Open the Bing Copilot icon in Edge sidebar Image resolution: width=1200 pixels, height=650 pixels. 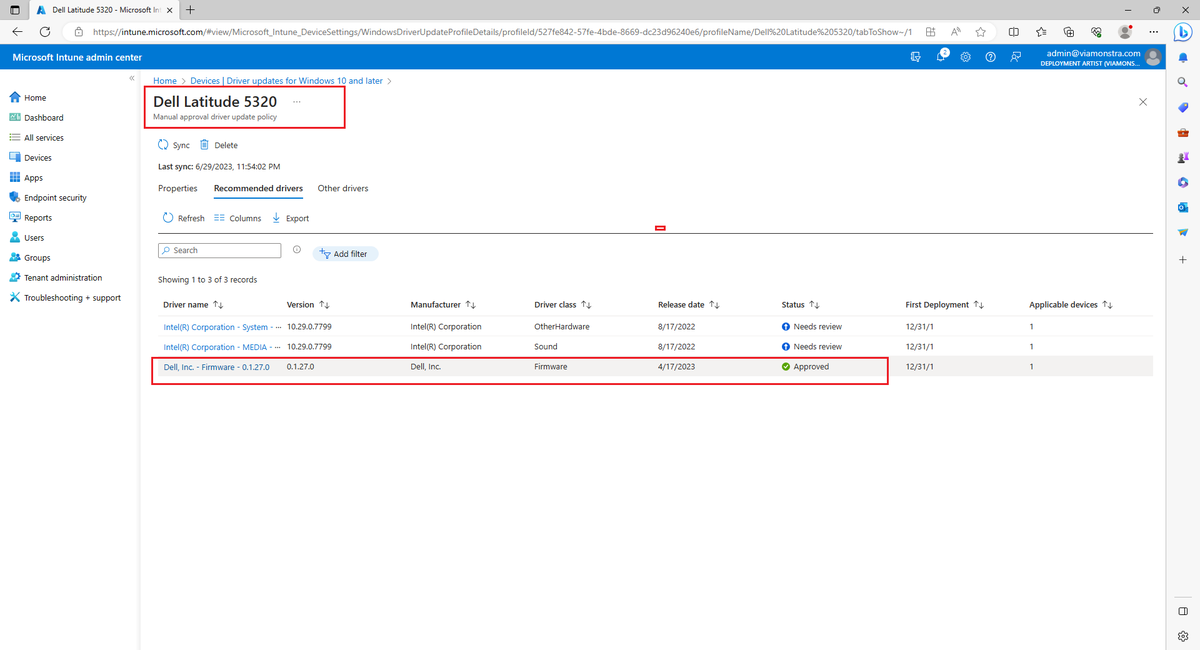pos(1183,32)
